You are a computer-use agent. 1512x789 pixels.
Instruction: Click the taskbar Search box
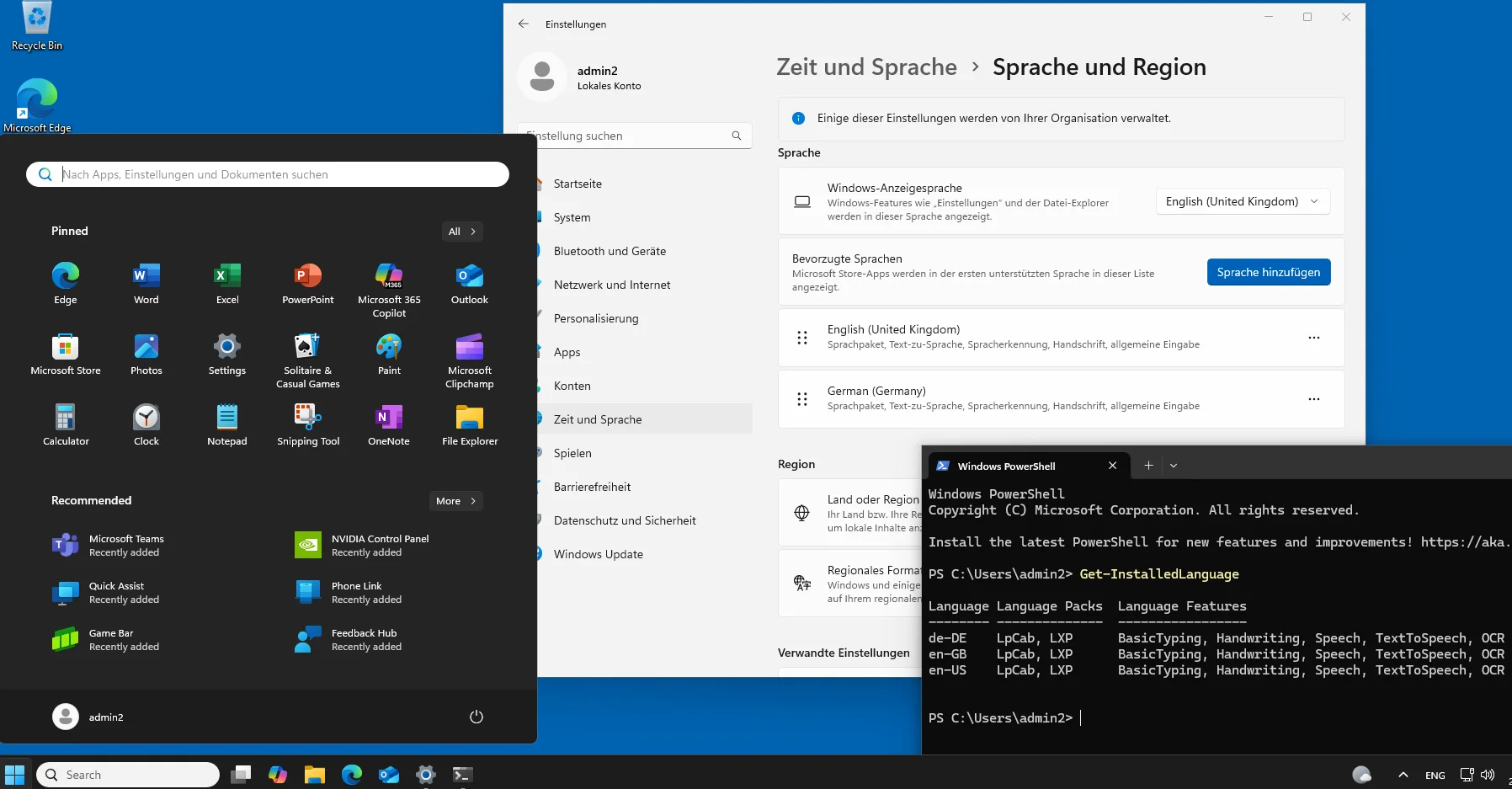tap(128, 775)
